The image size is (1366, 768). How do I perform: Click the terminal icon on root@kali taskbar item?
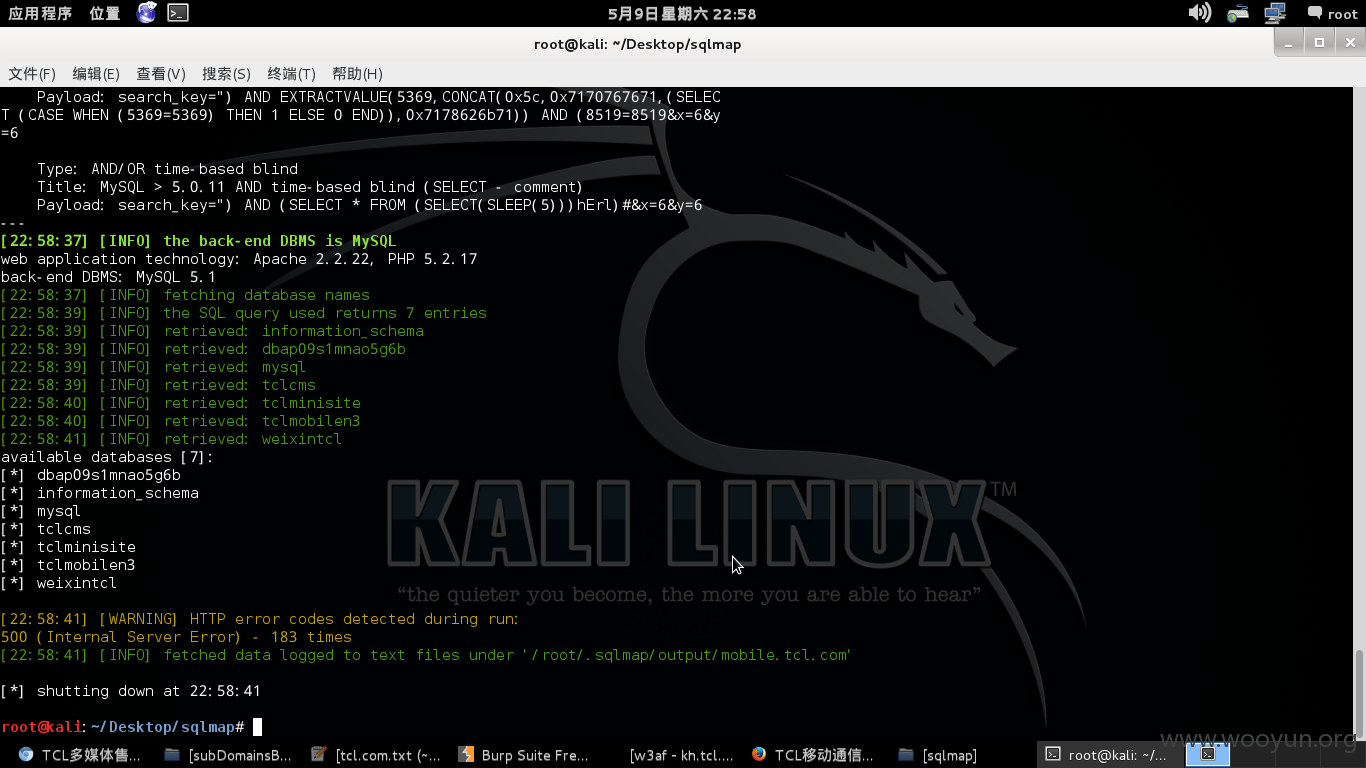click(x=1054, y=755)
